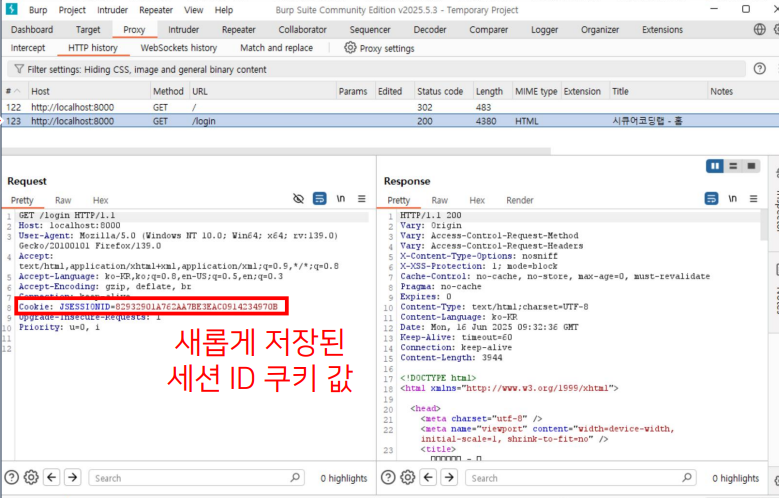The height and width of the screenshot is (498, 779).
Task: Open Response search help icon
Action: coord(388,478)
